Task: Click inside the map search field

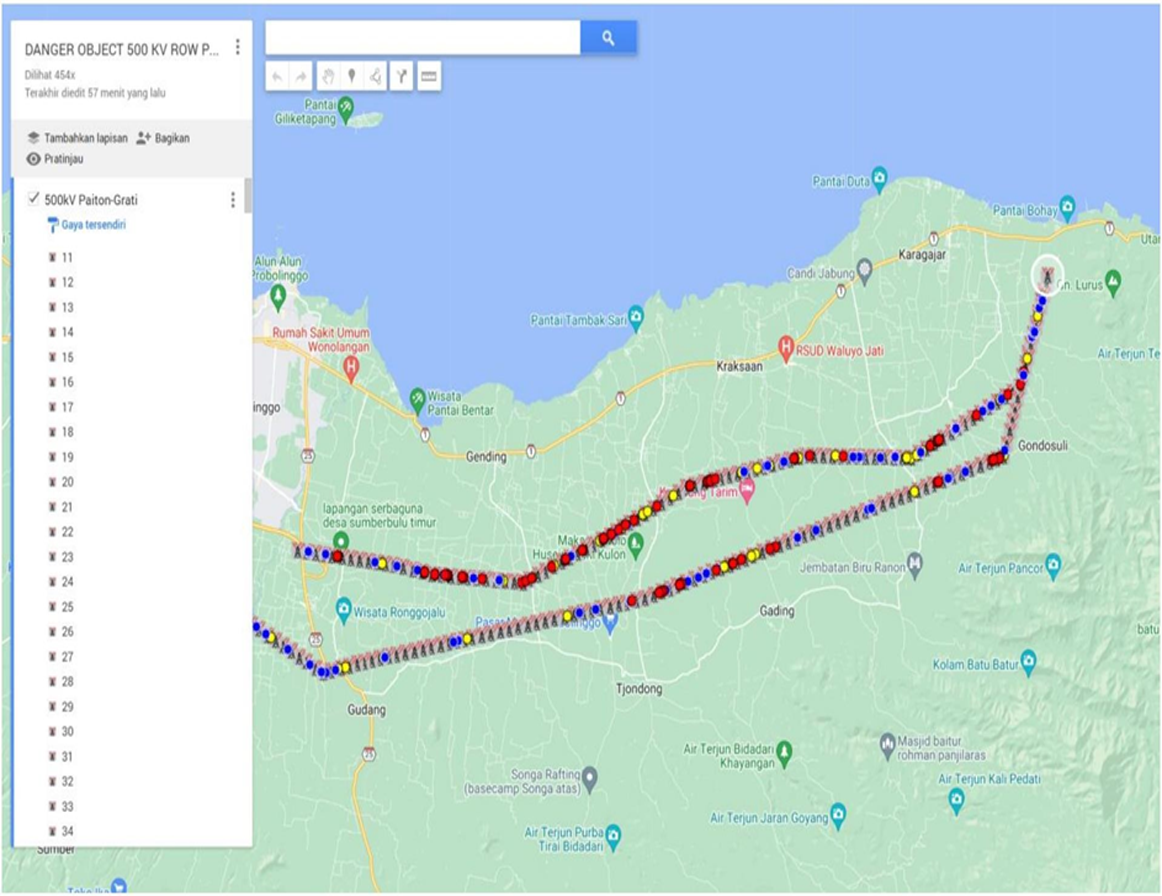Action: click(x=422, y=38)
